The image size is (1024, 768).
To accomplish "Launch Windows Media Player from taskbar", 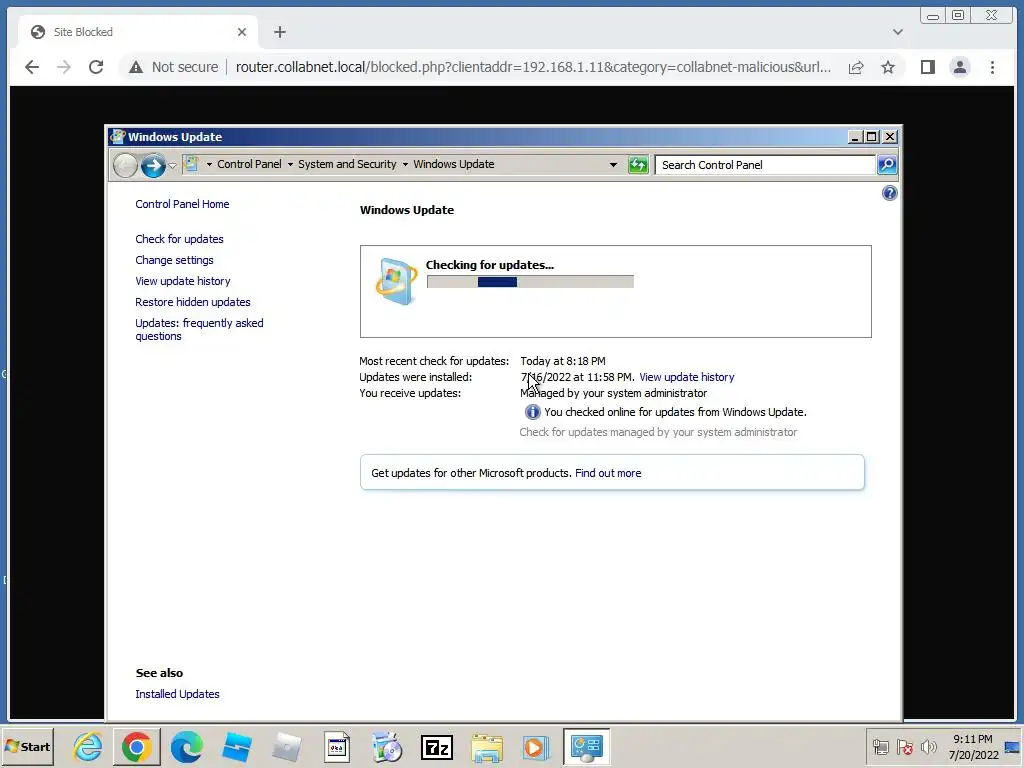I will coord(535,747).
